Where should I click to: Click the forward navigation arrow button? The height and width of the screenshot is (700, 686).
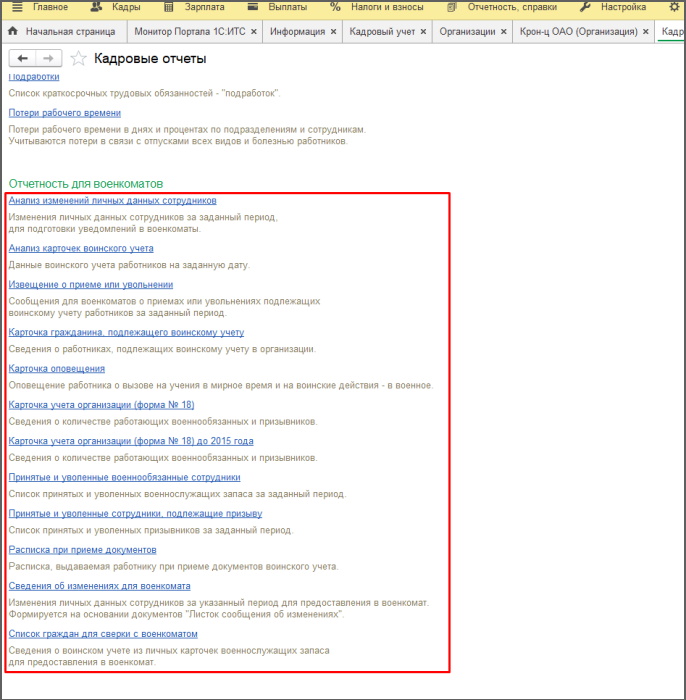[47, 59]
